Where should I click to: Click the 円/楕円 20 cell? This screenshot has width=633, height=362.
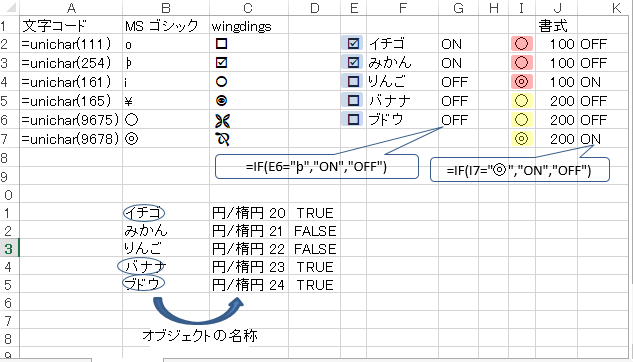pos(249,213)
